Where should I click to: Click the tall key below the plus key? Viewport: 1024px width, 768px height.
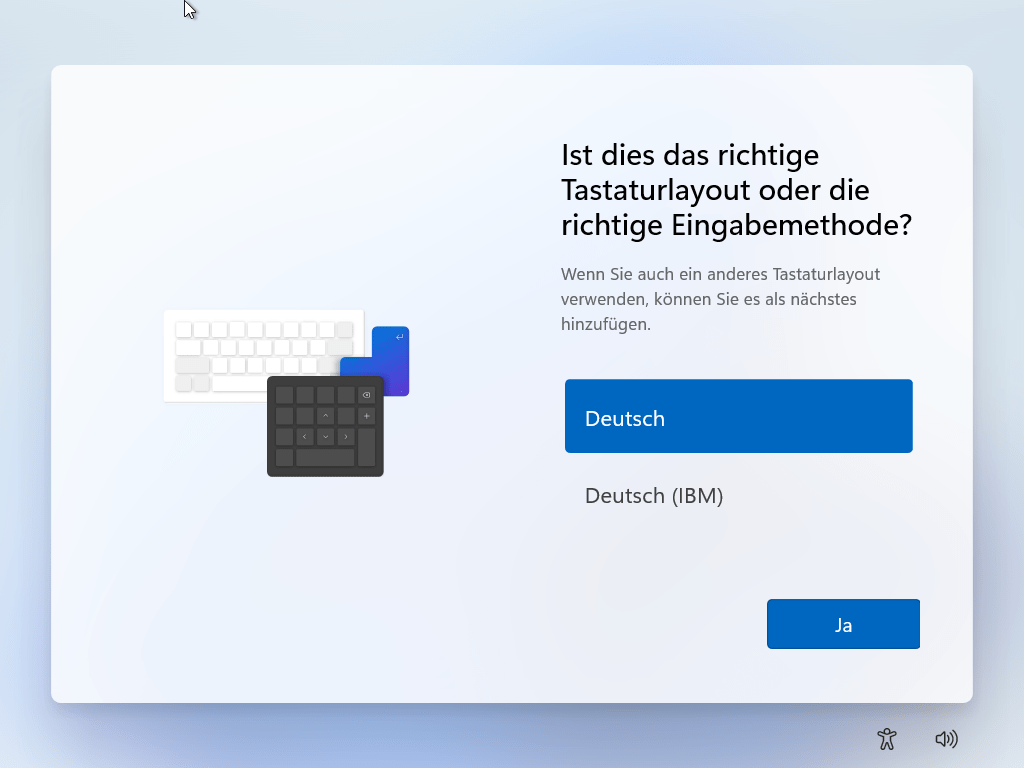[367, 447]
